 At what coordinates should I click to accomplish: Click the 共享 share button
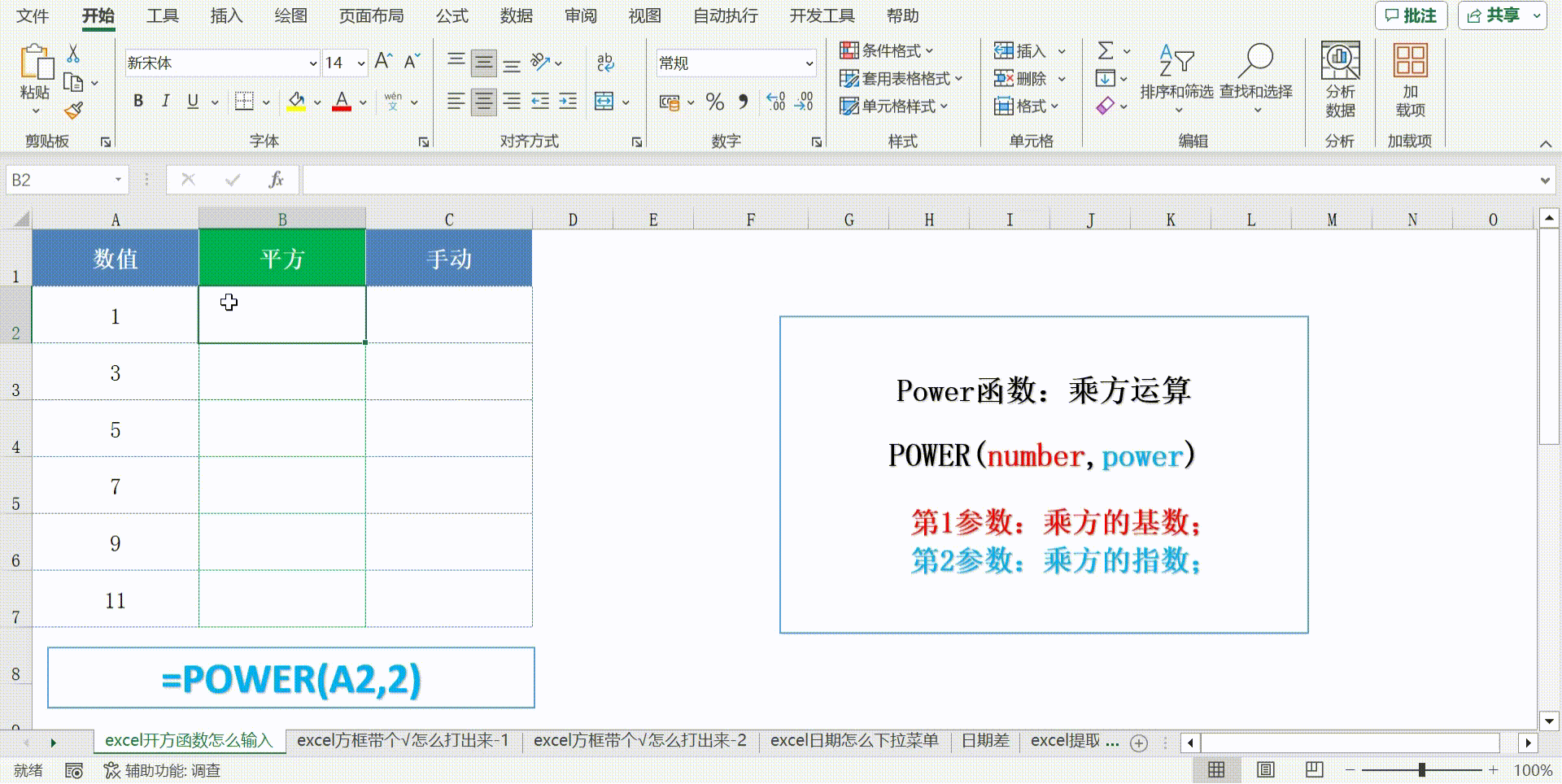point(1499,15)
